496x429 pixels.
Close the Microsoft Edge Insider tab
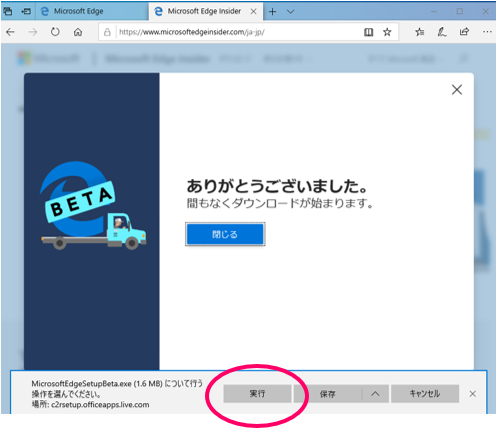[x=253, y=12]
